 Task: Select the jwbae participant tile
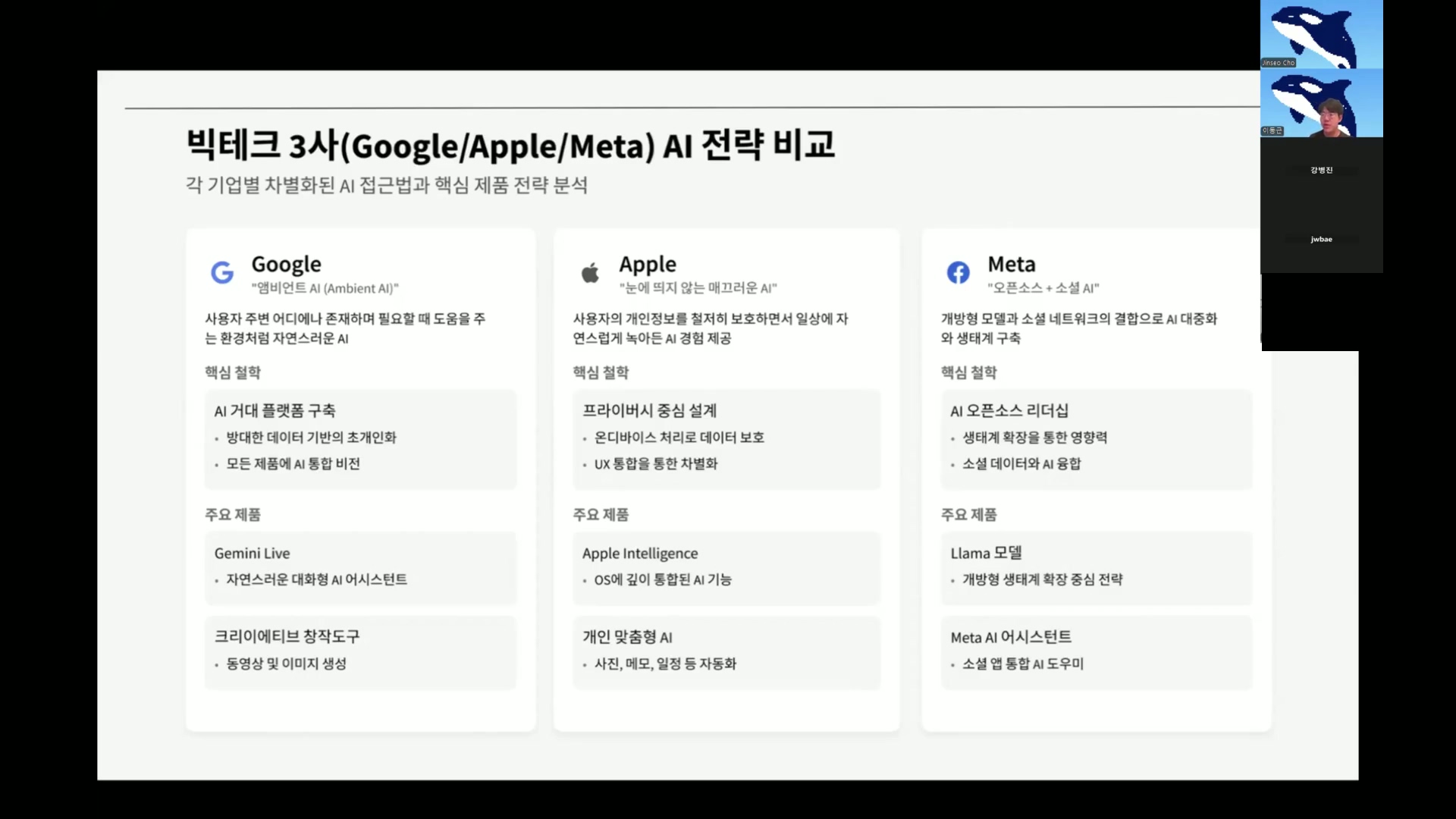coord(1321,240)
